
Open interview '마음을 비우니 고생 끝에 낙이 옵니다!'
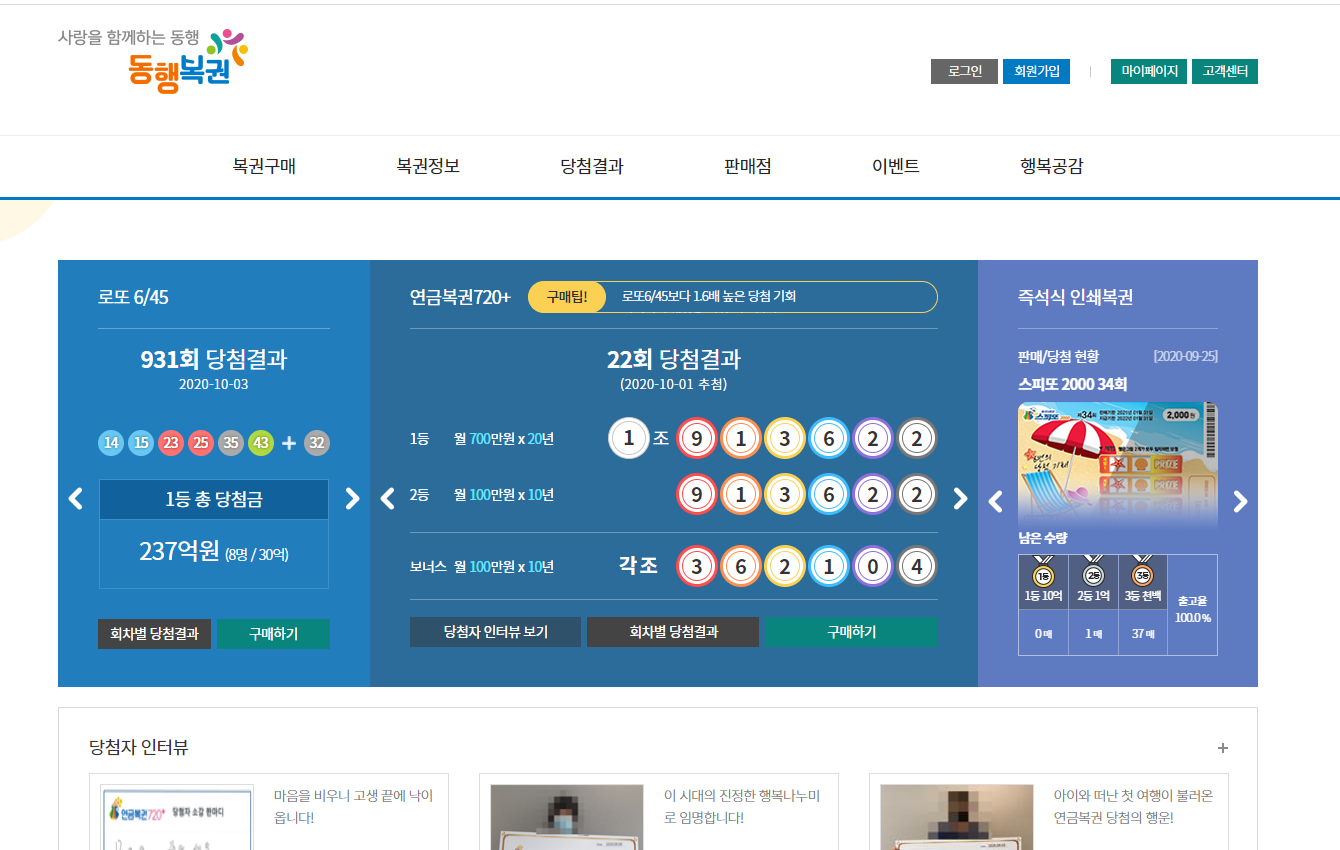click(x=353, y=806)
